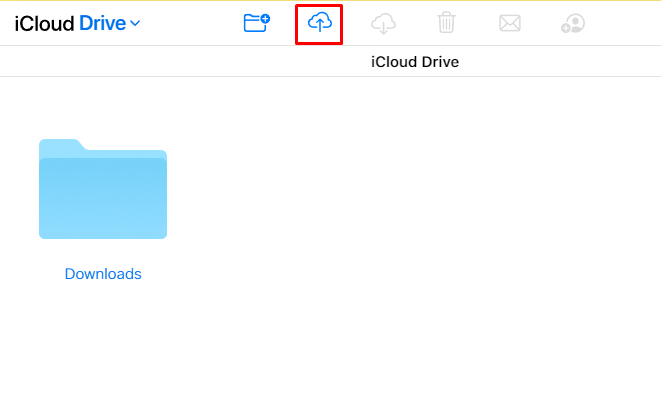This screenshot has height=414, width=661.
Task: Click the trash delete icon
Action: point(446,23)
